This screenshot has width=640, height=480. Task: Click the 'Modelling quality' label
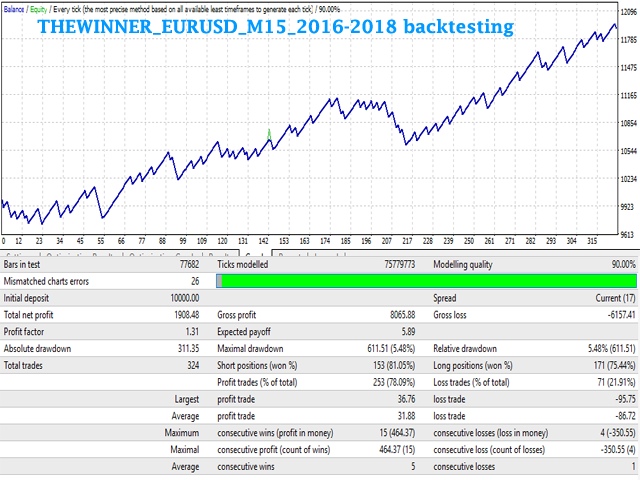(463, 264)
